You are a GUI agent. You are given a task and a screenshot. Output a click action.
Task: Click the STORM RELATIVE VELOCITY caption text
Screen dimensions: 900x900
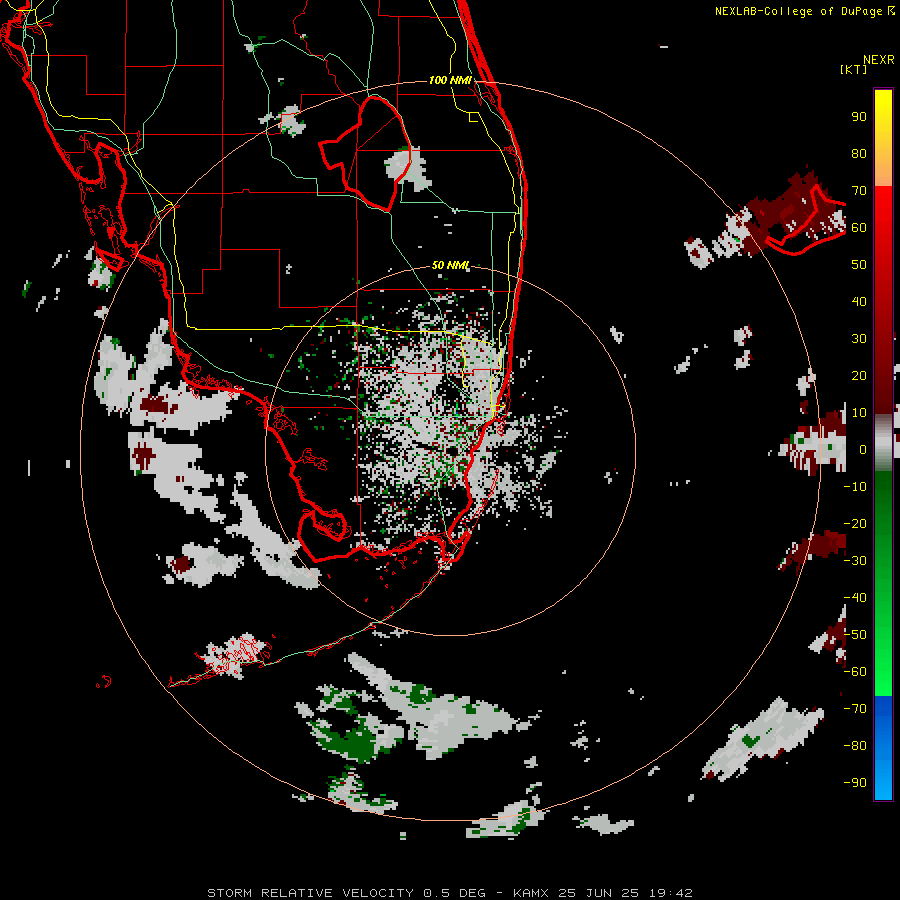tap(311, 893)
